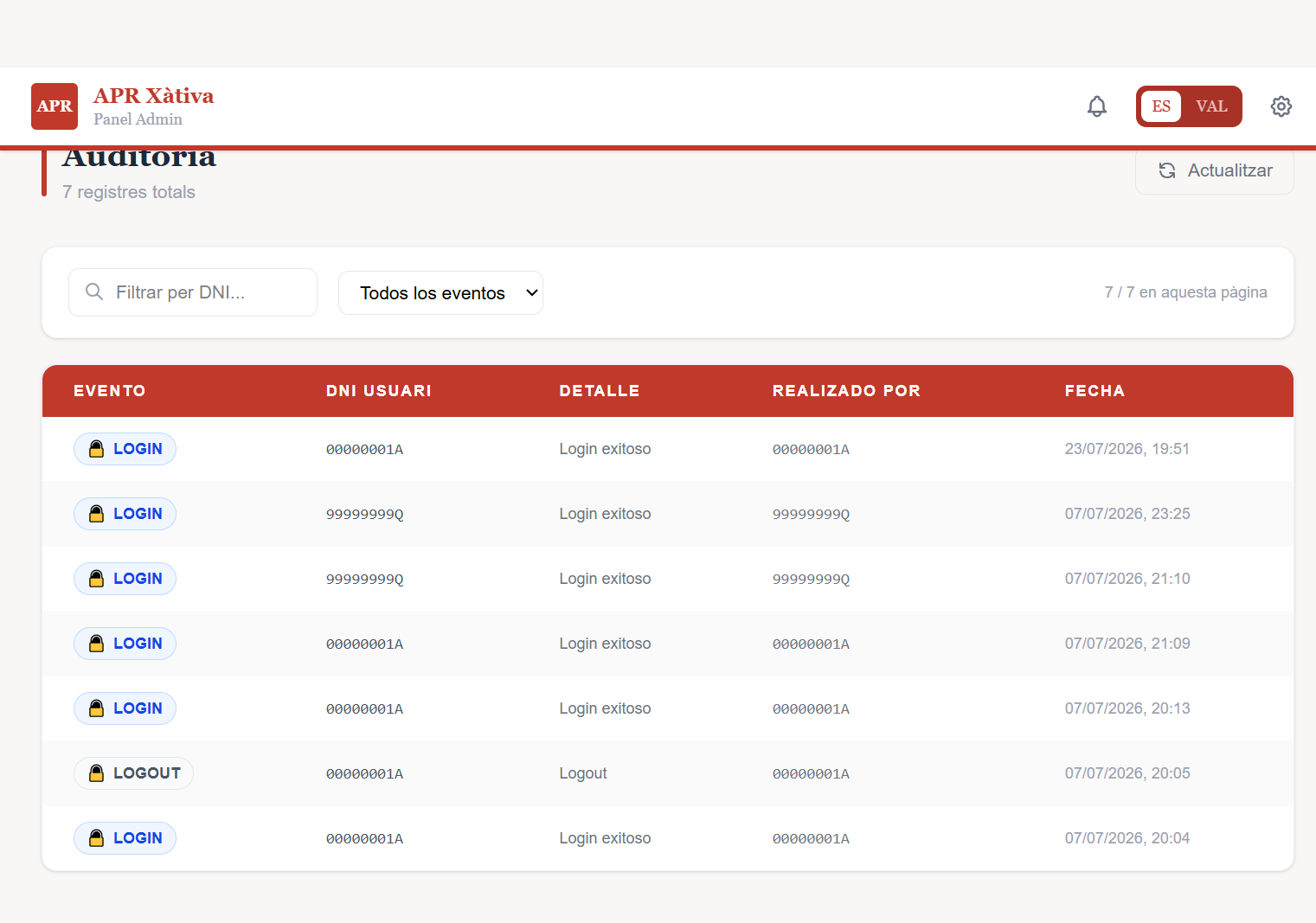This screenshot has height=923, width=1316.
Task: Click the refresh arrows icon in Actualitzar
Action: 1167,170
